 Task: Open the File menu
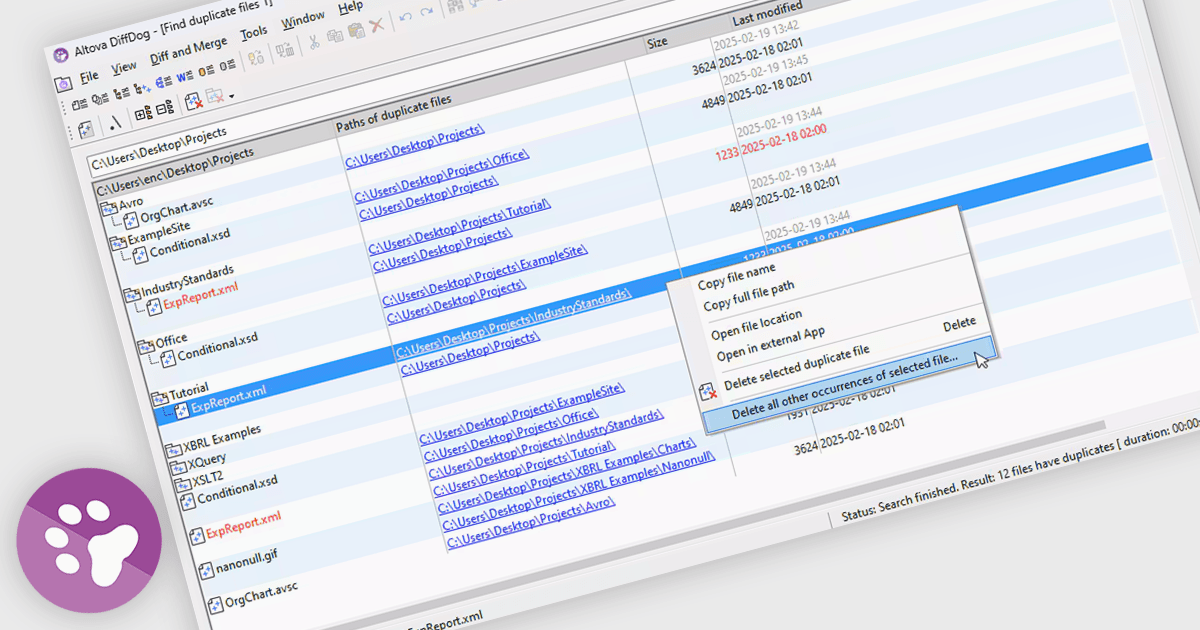coord(89,76)
